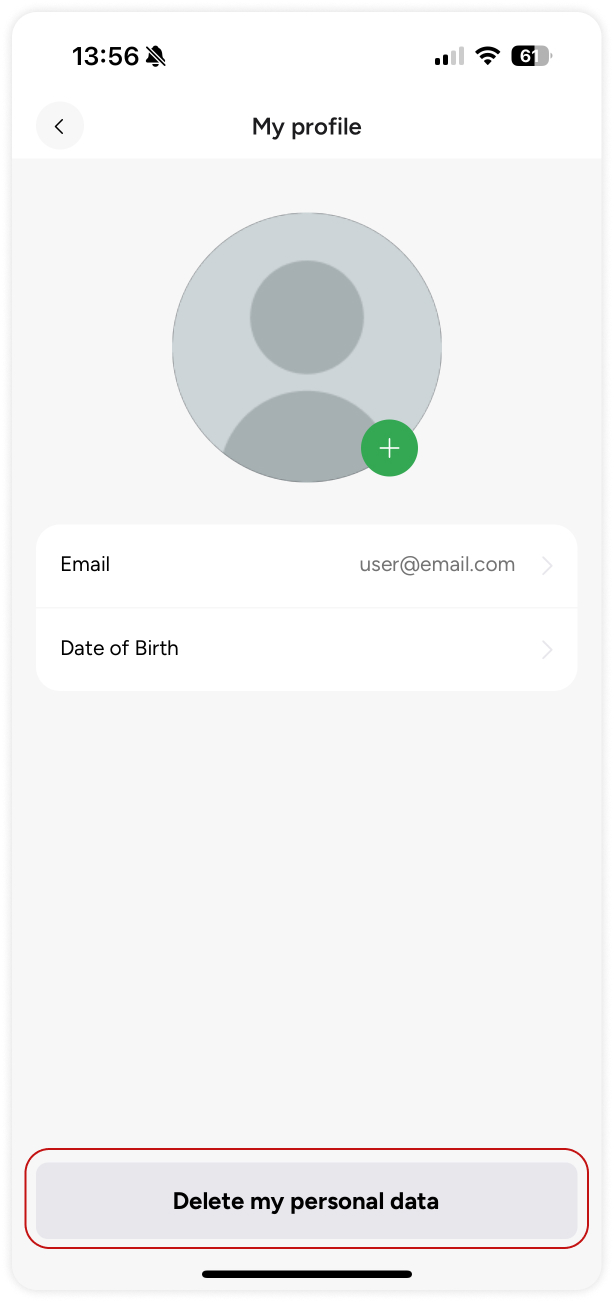614x1302 pixels.
Task: Tap the head of the avatar placeholder
Action: [x=306, y=317]
